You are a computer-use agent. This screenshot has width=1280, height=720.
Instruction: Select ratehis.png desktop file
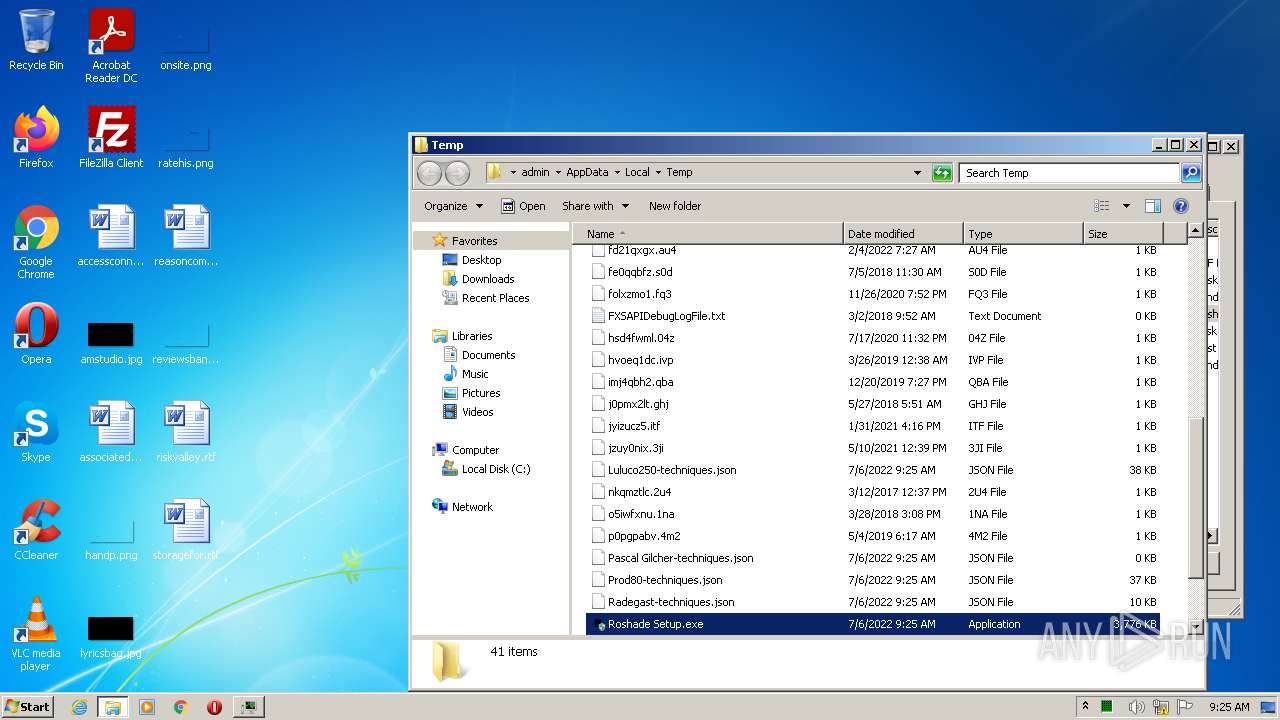pyautogui.click(x=186, y=144)
